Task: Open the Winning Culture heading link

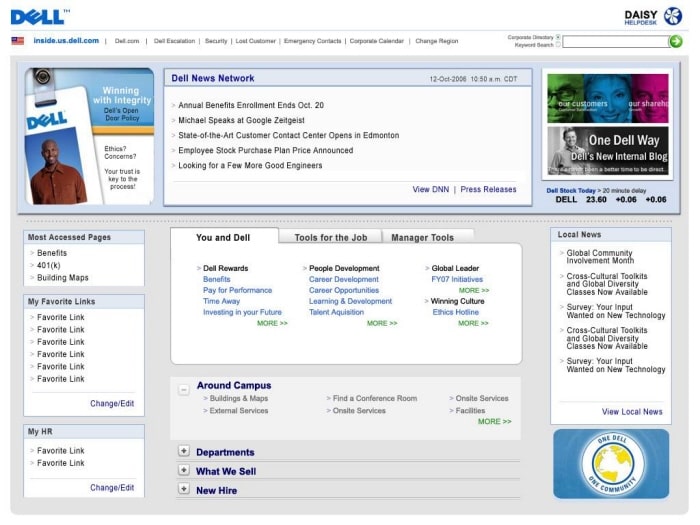Action: coord(457,301)
